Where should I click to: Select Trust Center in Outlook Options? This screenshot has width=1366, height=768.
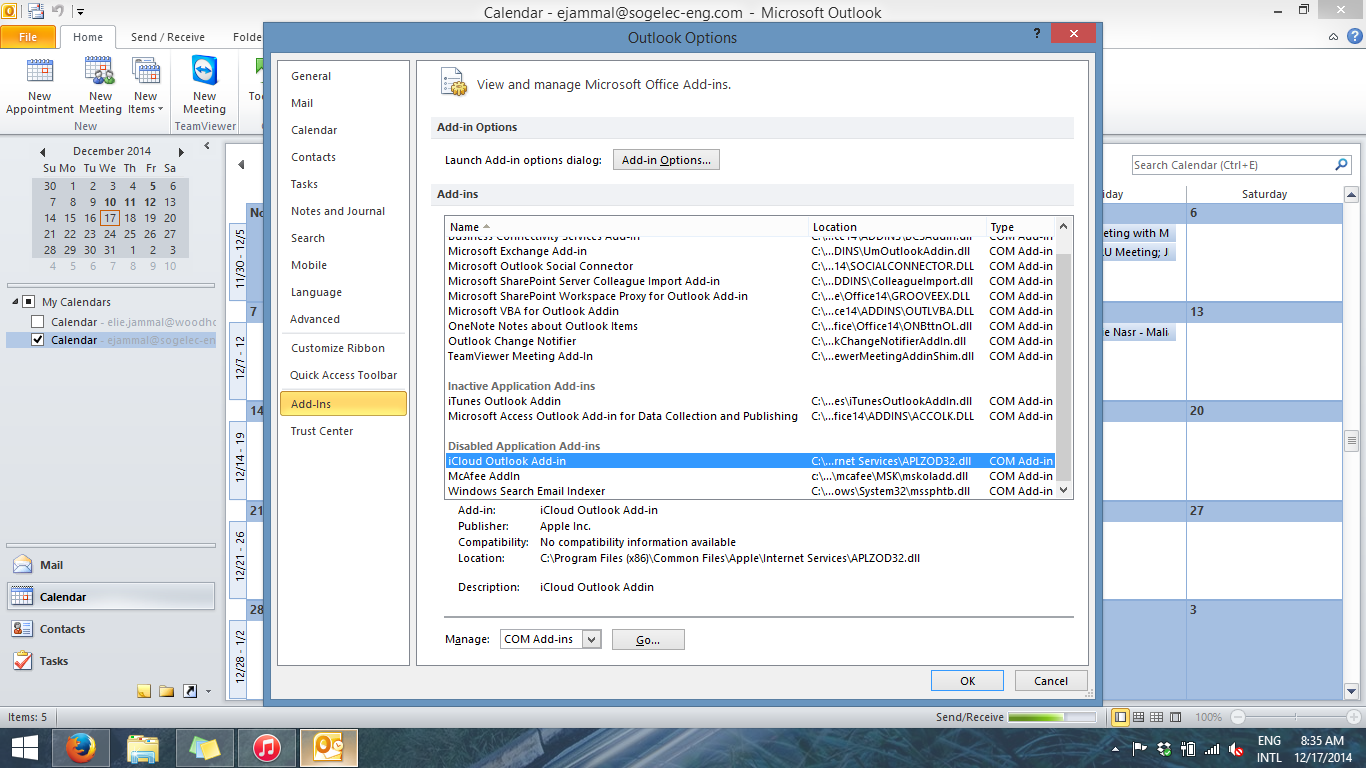pyautogui.click(x=343, y=431)
